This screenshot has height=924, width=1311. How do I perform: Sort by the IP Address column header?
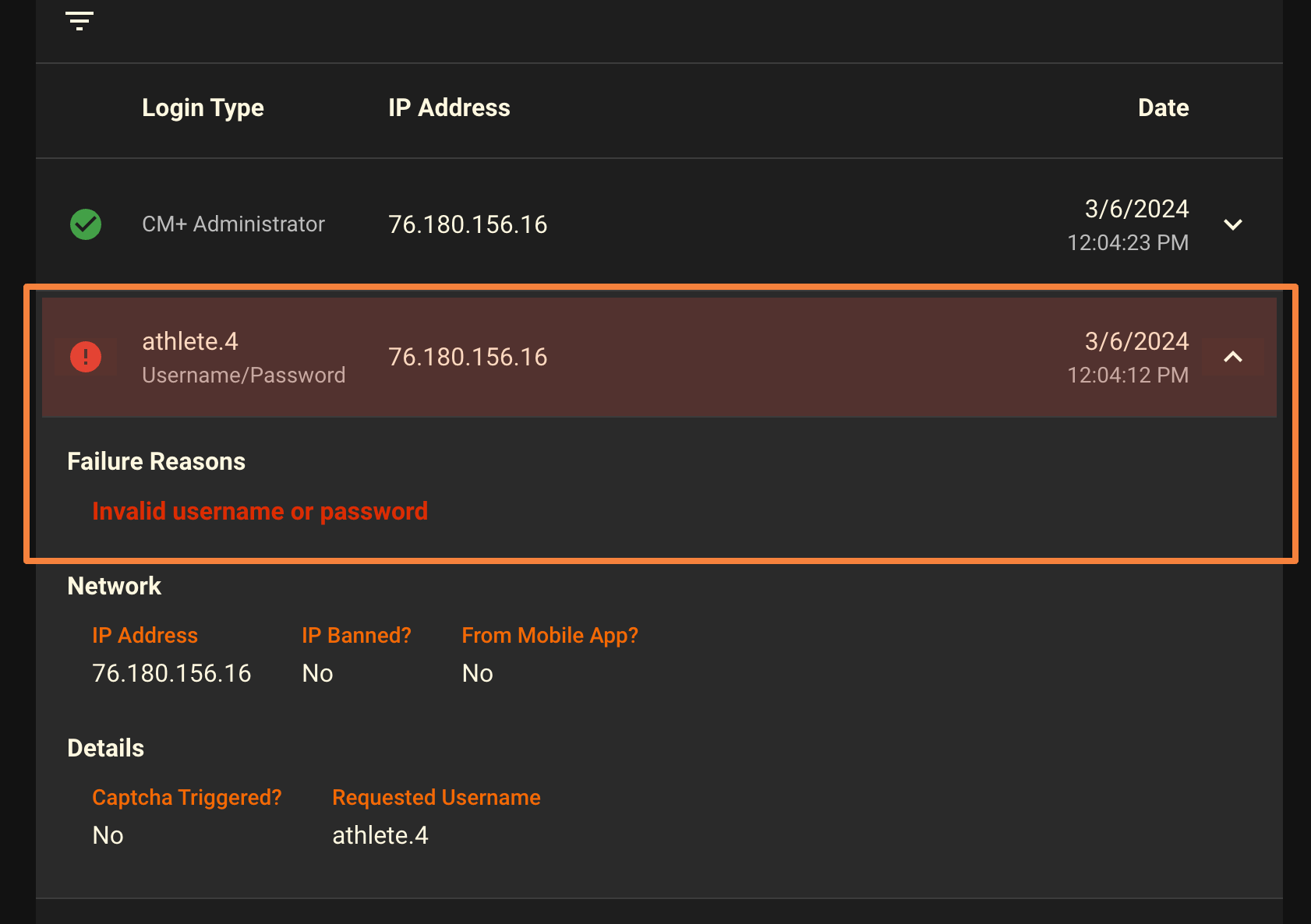pos(450,108)
